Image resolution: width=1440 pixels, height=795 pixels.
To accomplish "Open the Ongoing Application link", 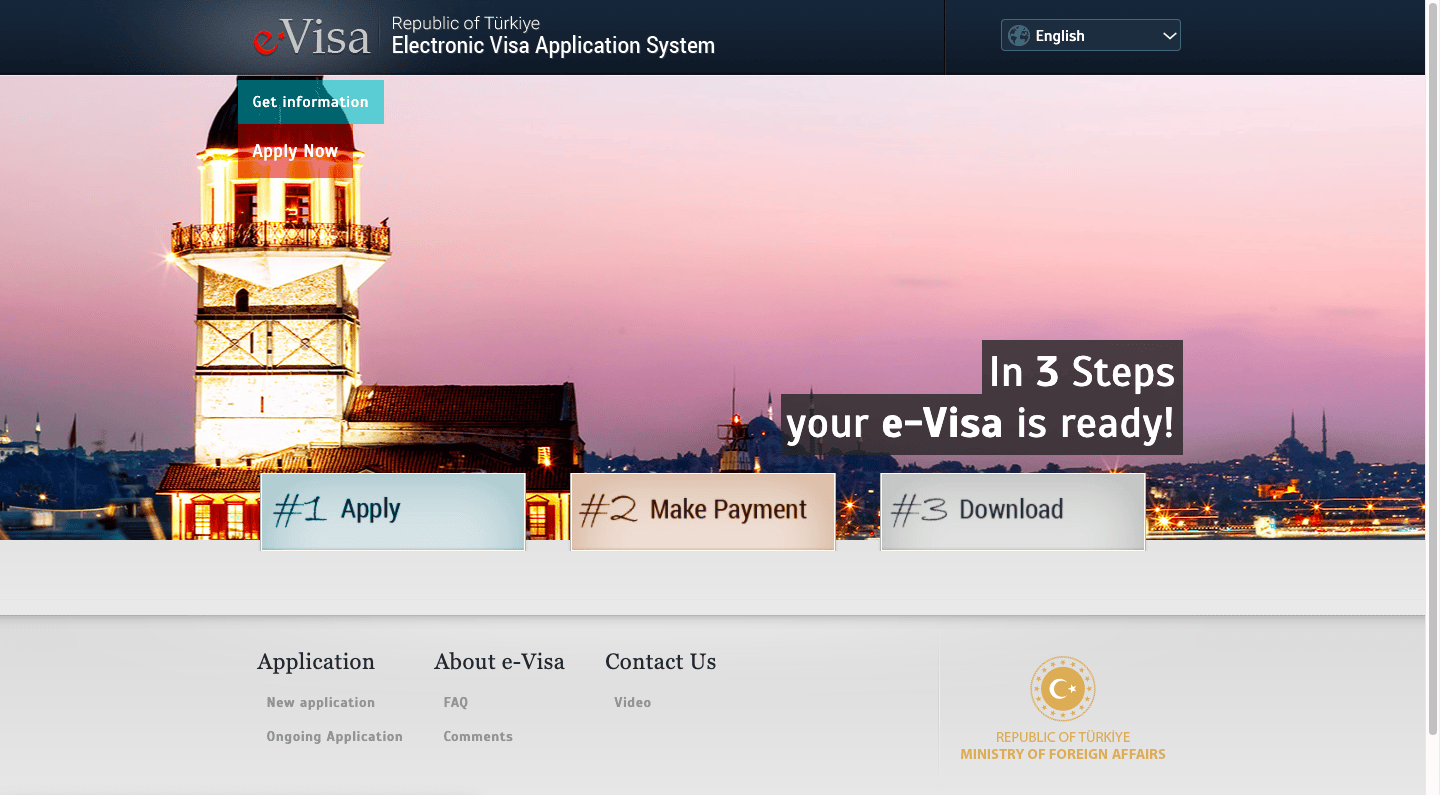I will pyautogui.click(x=335, y=737).
